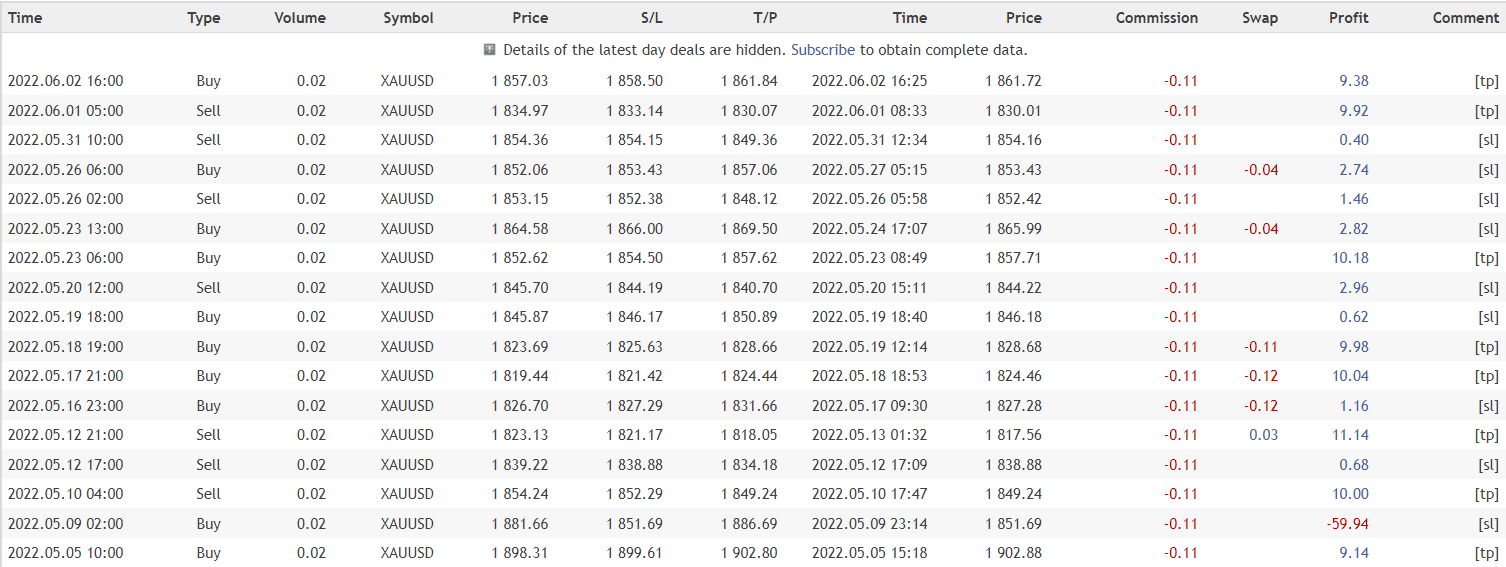Select open time 2022.05.19 18:00
This screenshot has width=1506, height=567.
66,317
